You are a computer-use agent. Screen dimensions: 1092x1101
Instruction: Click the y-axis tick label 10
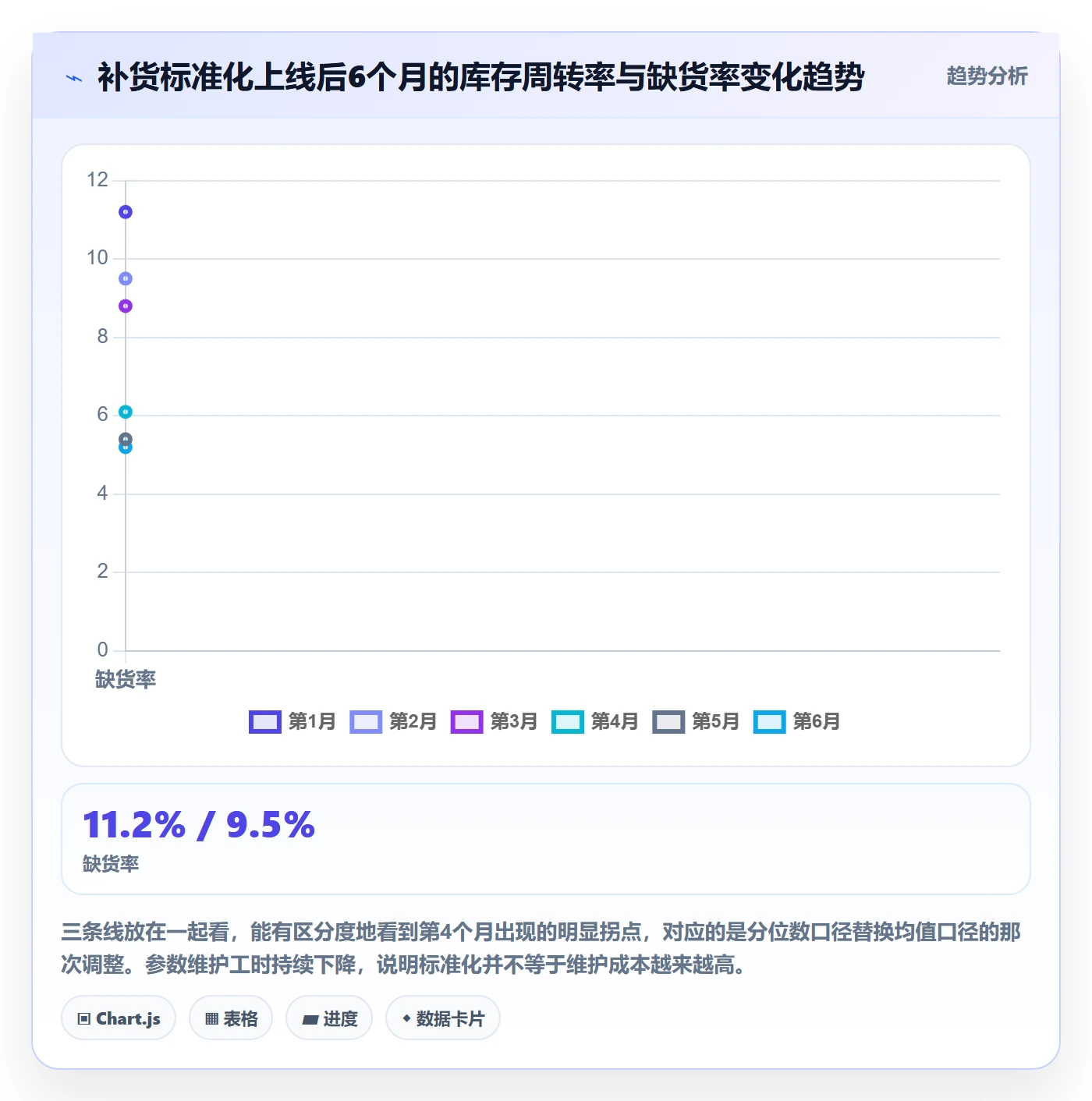pos(97,258)
